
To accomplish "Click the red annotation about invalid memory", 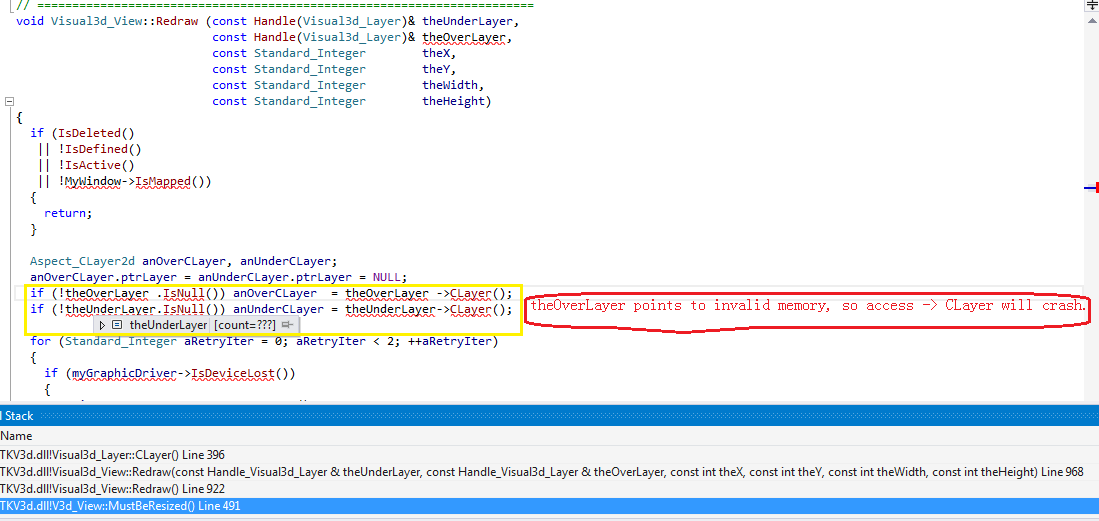I will point(806,306).
